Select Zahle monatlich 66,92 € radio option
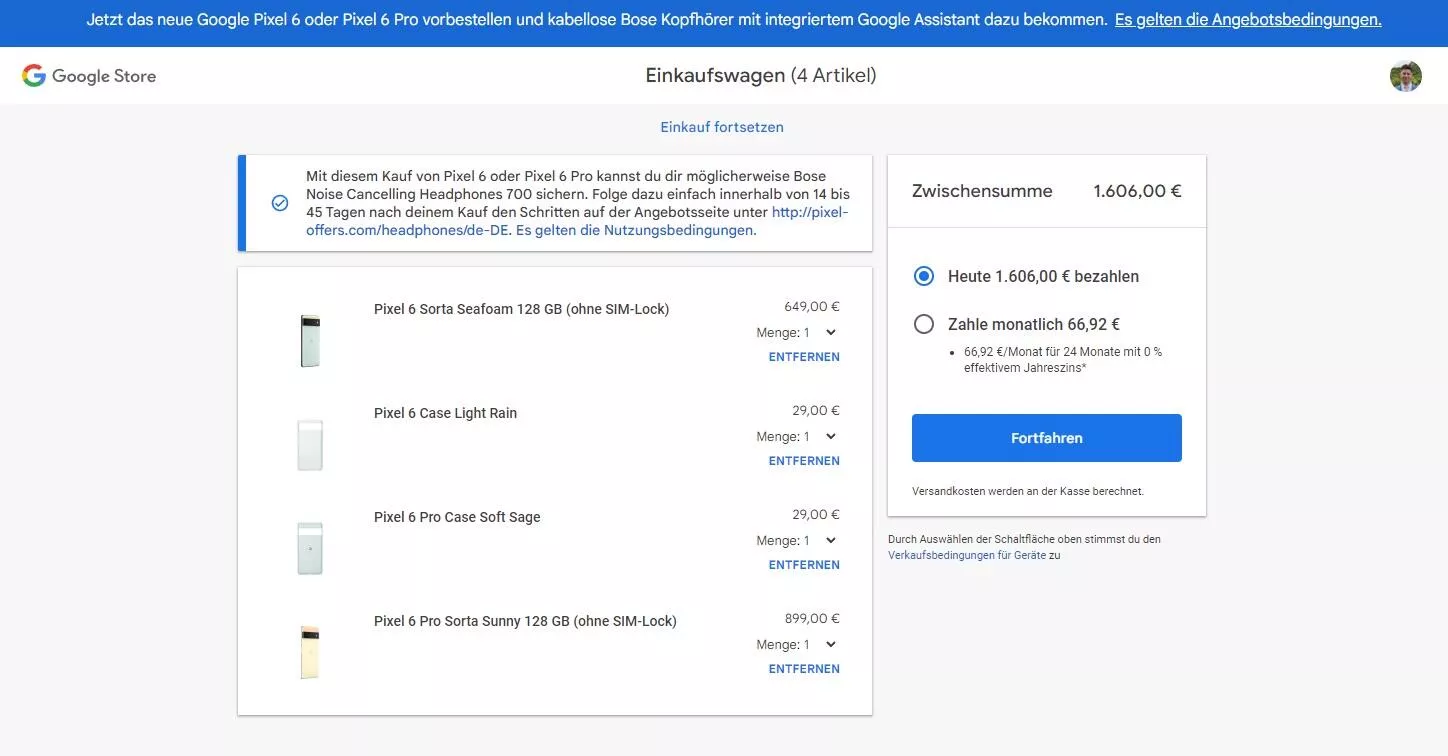Viewport: 1448px width, 756px height. click(x=924, y=324)
